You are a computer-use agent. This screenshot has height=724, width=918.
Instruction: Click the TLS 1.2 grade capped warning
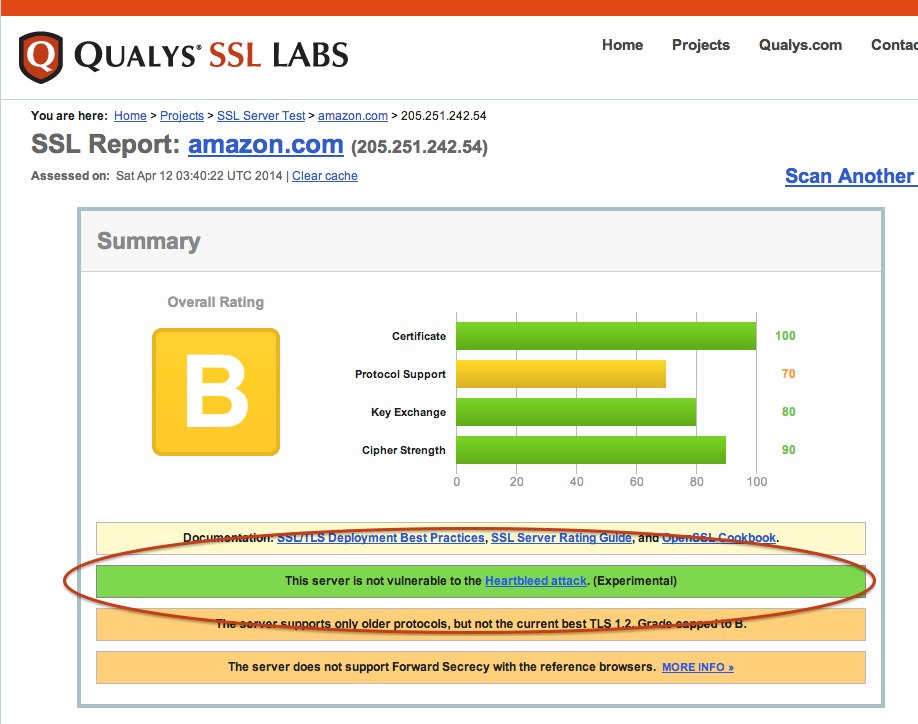[x=481, y=624]
